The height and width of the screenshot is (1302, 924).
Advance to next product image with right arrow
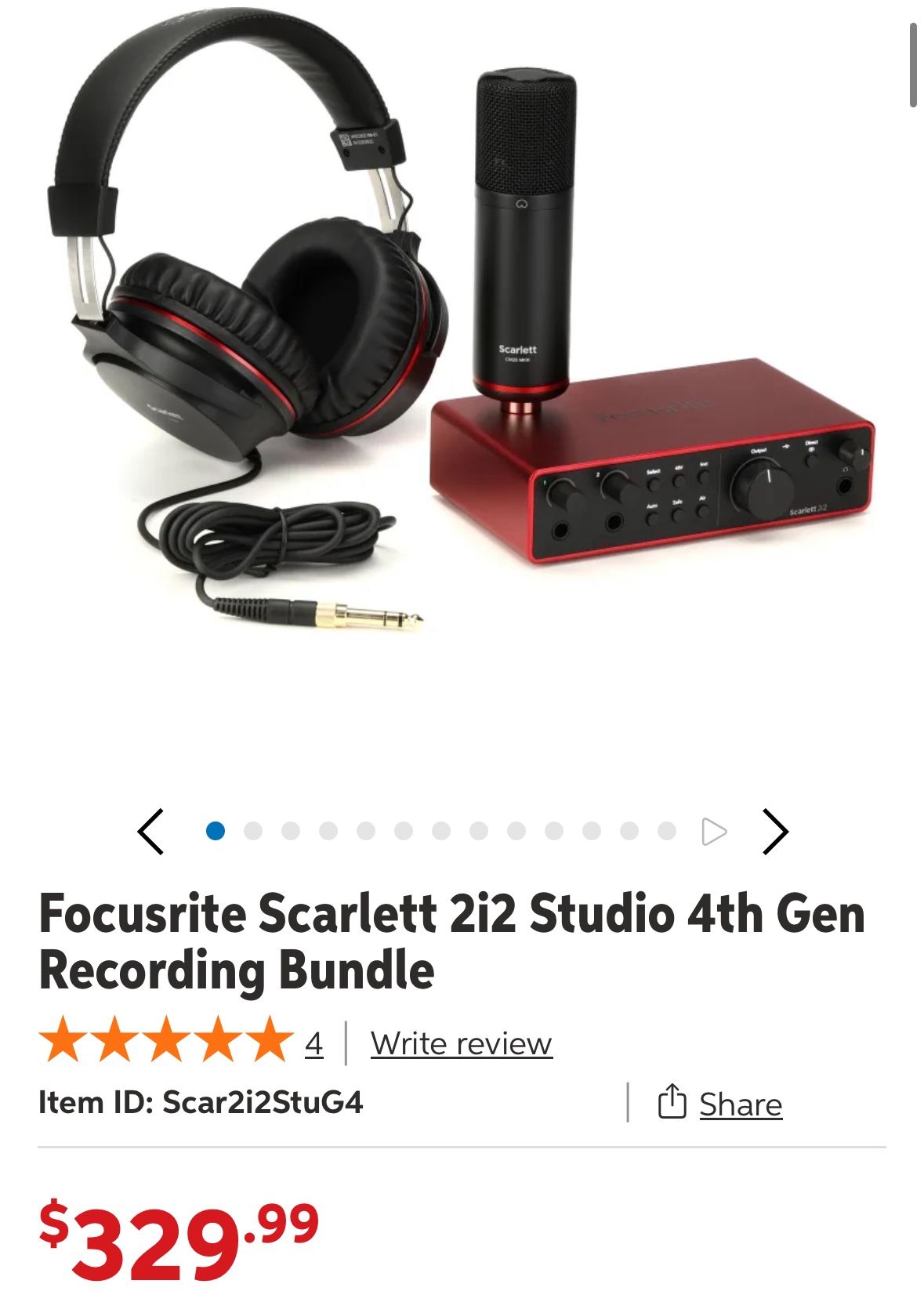coord(775,831)
